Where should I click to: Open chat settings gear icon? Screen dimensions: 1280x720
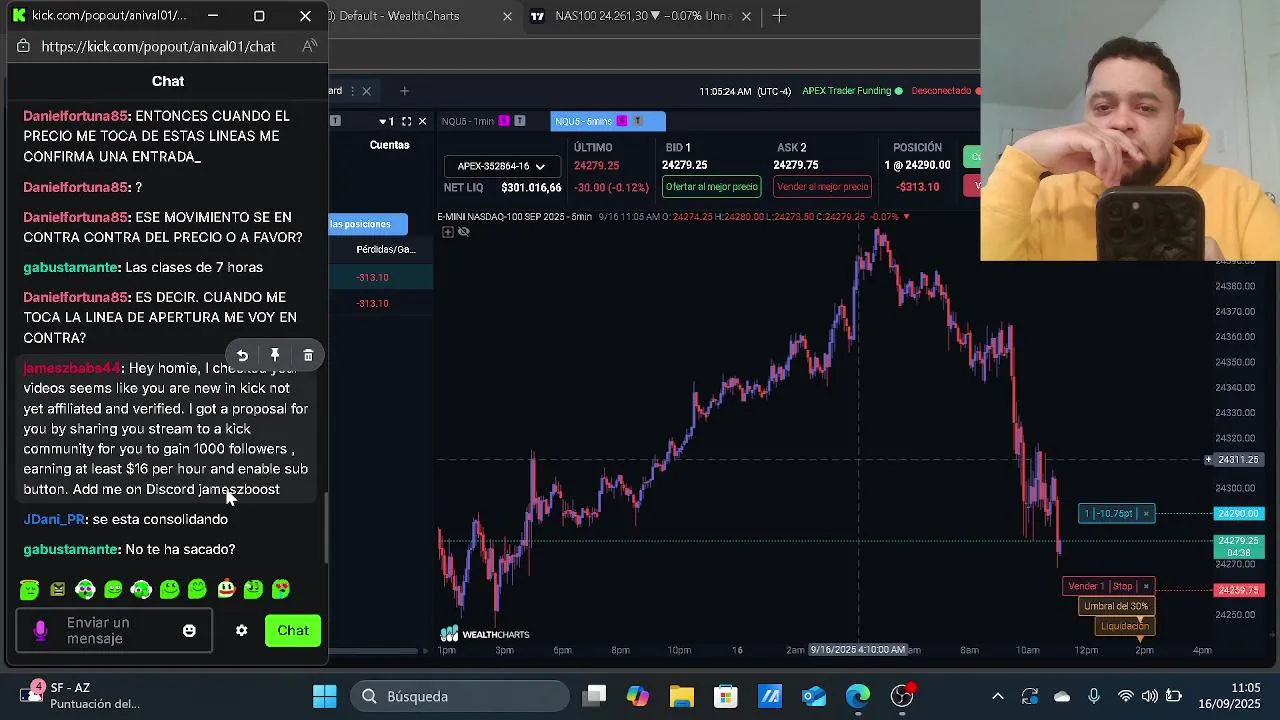point(241,630)
